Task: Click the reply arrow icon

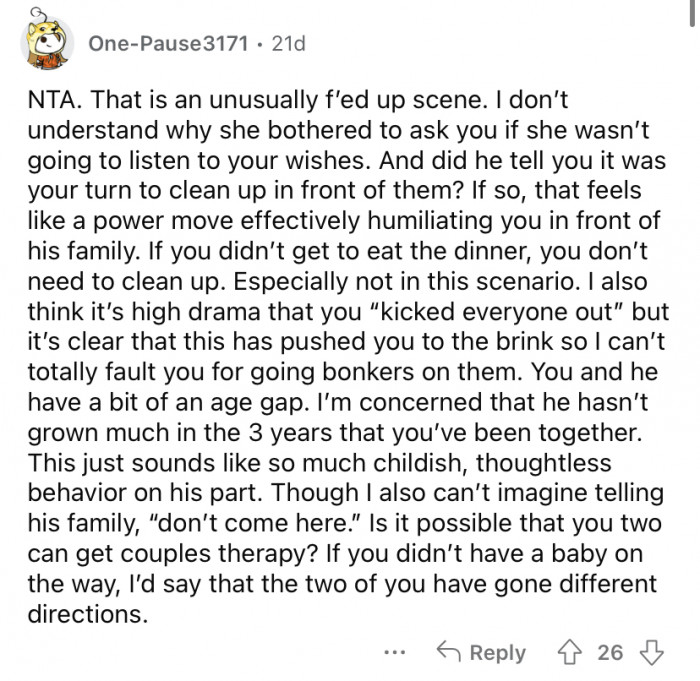Action: tap(448, 652)
